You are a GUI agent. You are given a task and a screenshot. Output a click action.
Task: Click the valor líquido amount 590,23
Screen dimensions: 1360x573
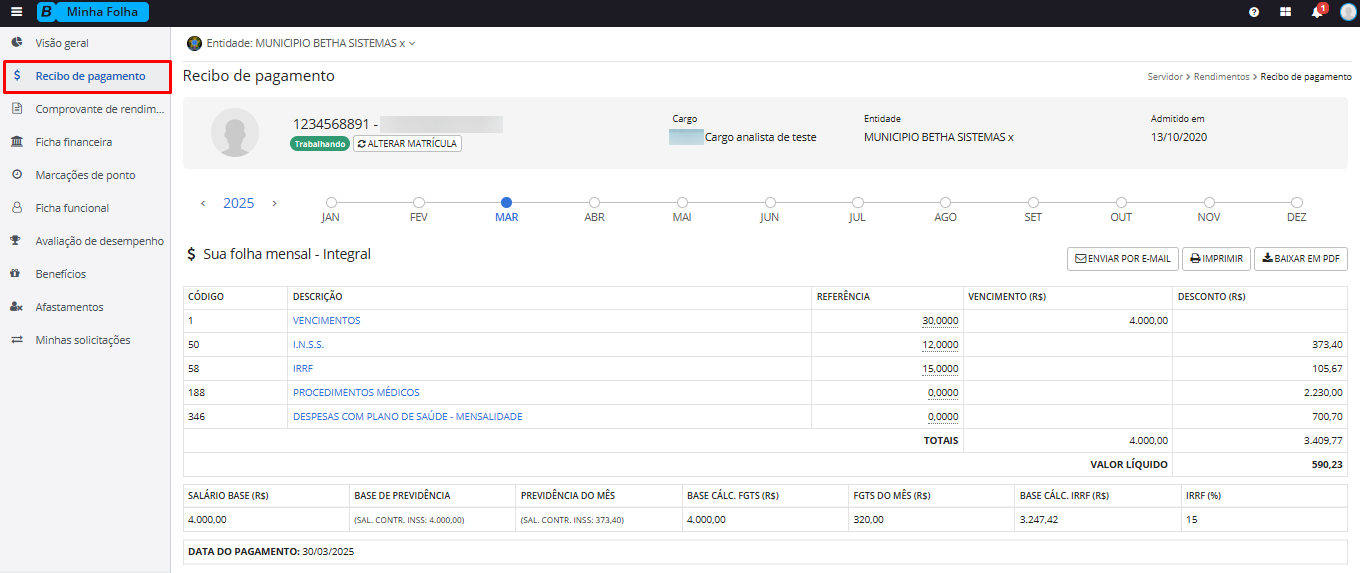pyautogui.click(x=1326, y=465)
